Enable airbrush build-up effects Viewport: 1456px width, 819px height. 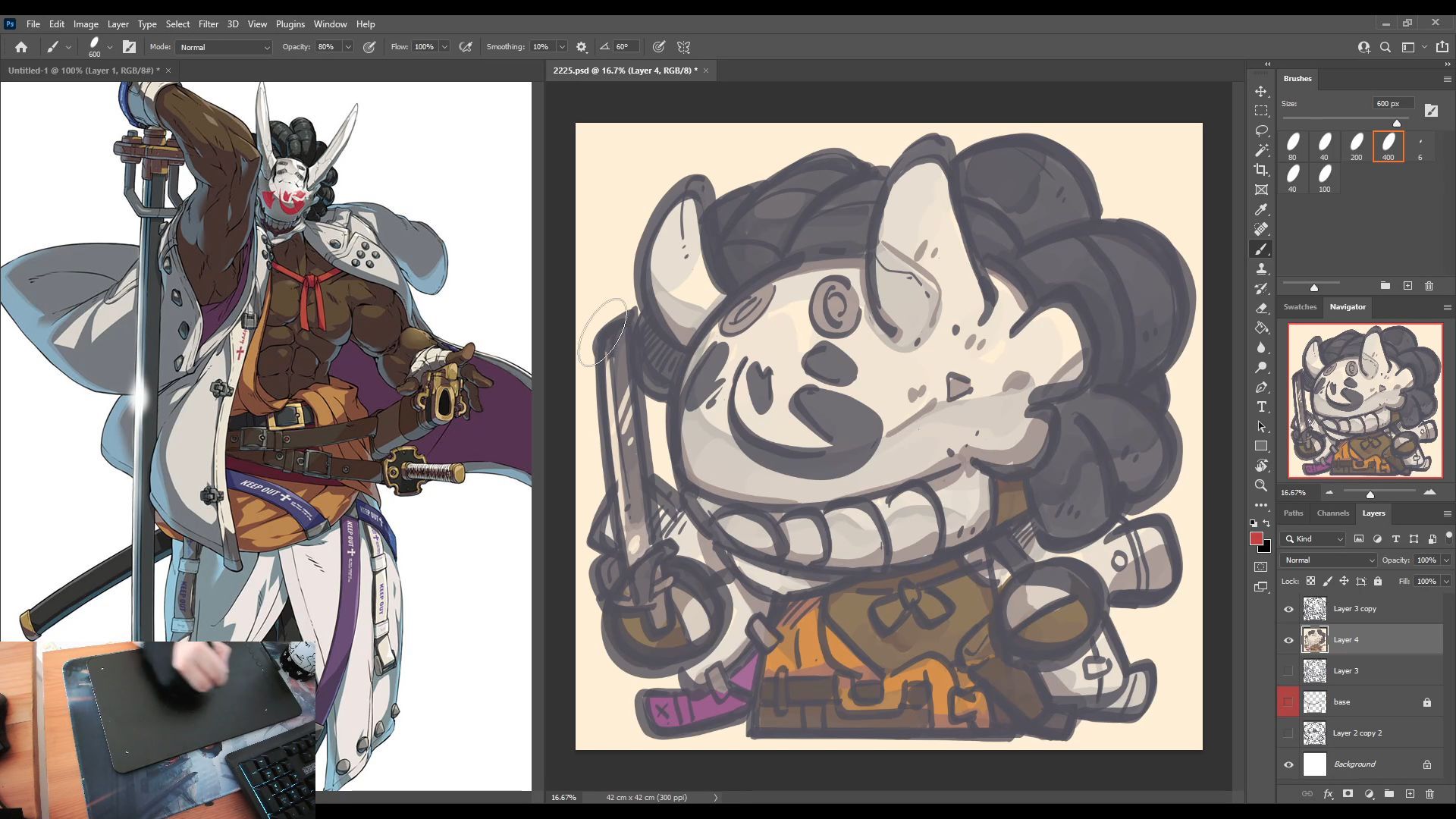466,47
